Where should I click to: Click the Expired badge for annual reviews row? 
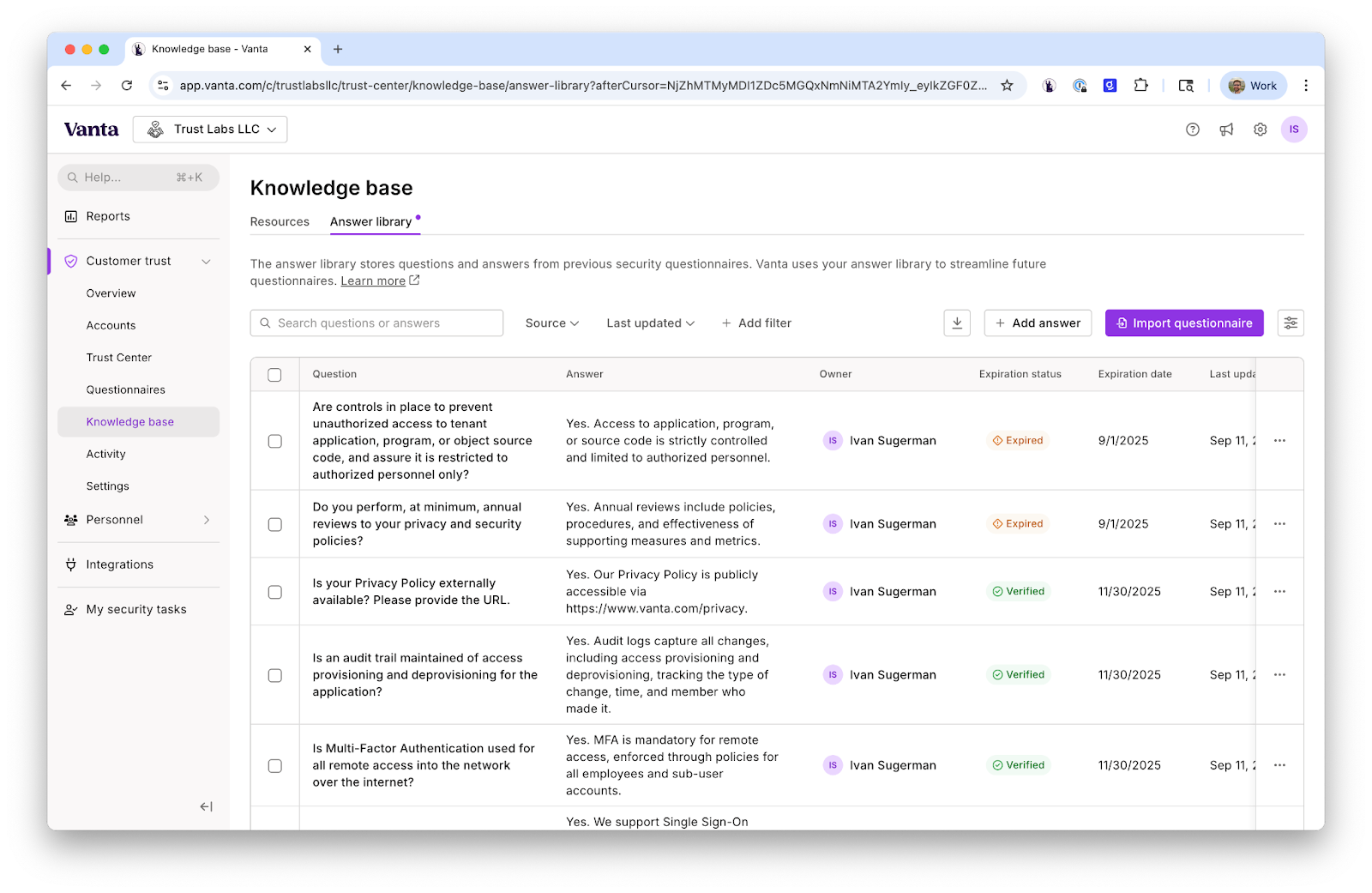[x=1018, y=524]
